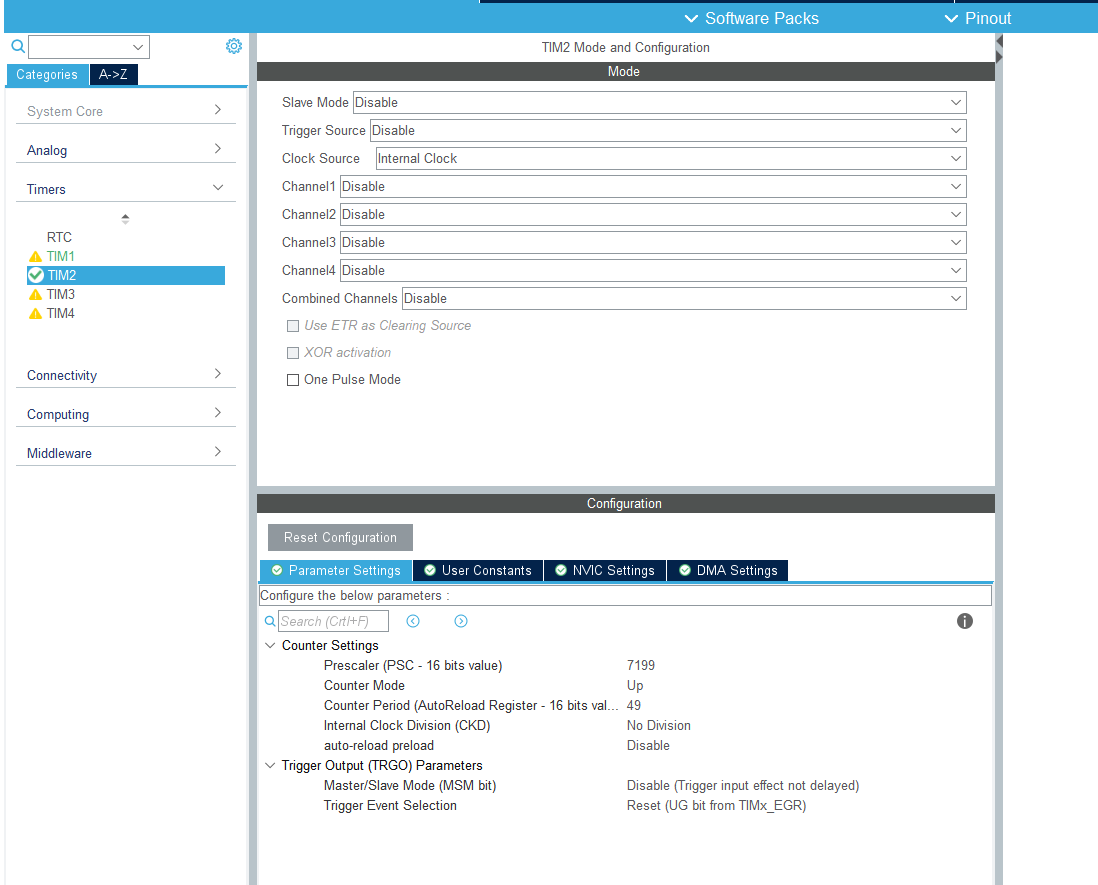Select TIM4 in the Timers list
The height and width of the screenshot is (885, 1098).
click(x=61, y=314)
